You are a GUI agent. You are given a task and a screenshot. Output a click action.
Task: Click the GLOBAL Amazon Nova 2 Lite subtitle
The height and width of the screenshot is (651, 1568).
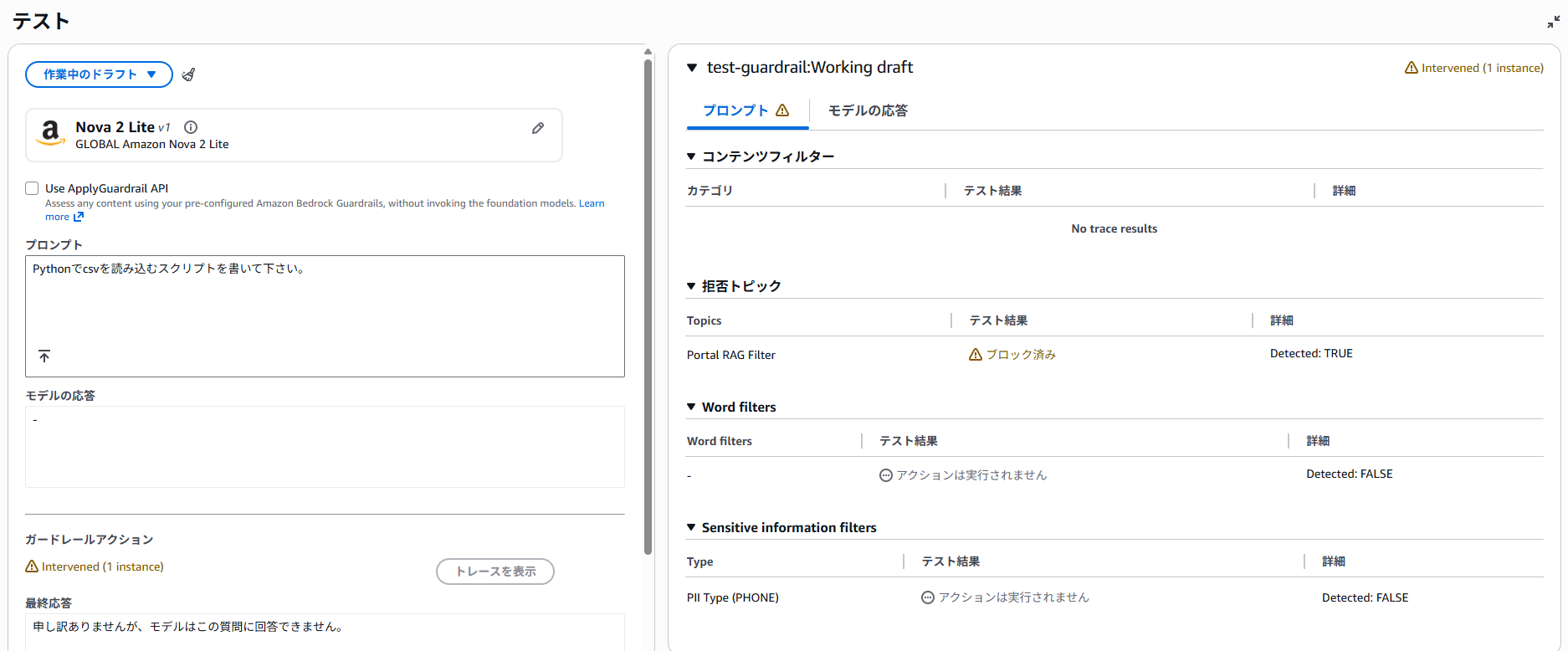[x=152, y=144]
